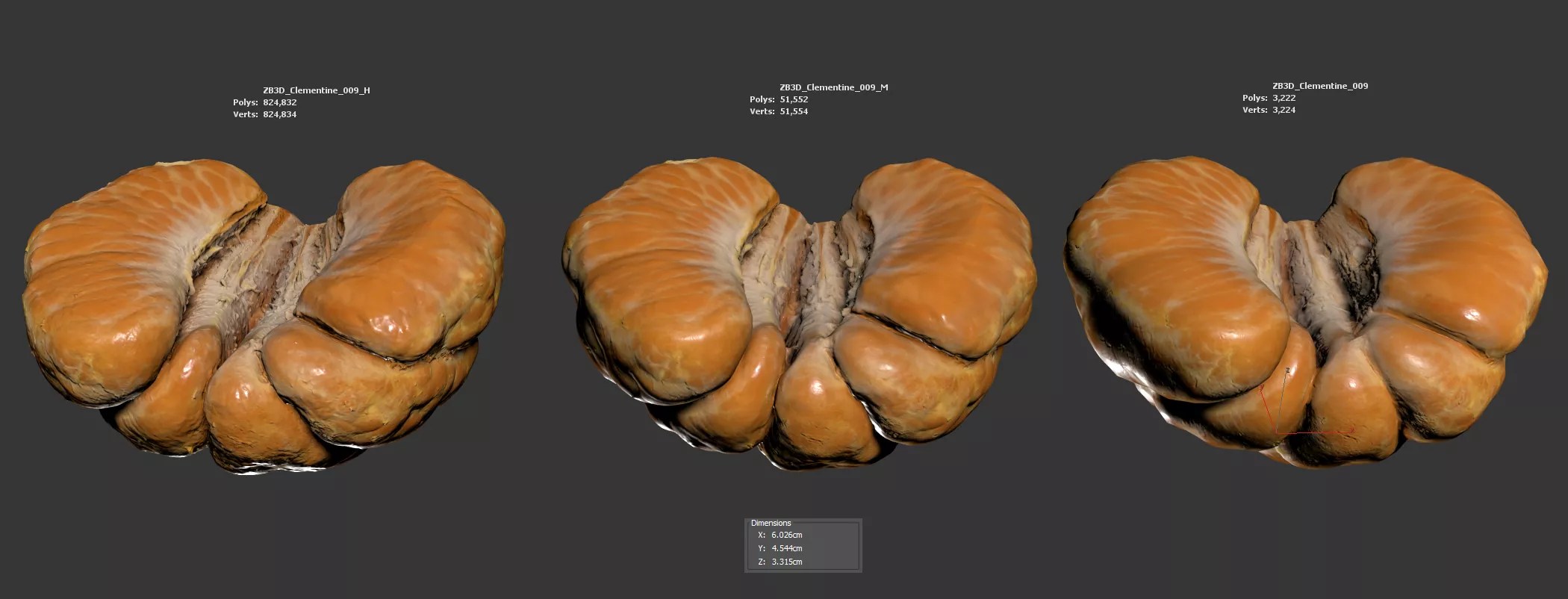This screenshot has width=1568, height=599.
Task: Click the Polys 3,222 count
Action: coord(1284,98)
